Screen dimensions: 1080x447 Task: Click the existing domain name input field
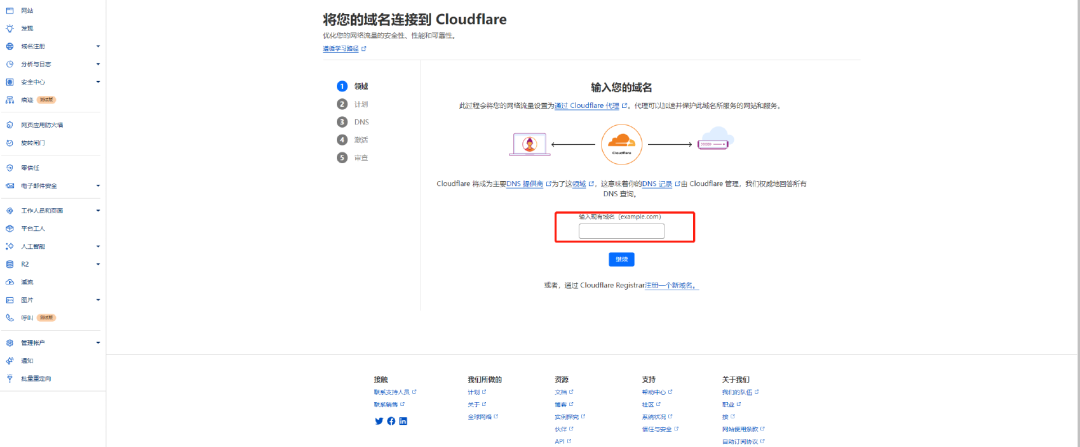(x=621, y=231)
